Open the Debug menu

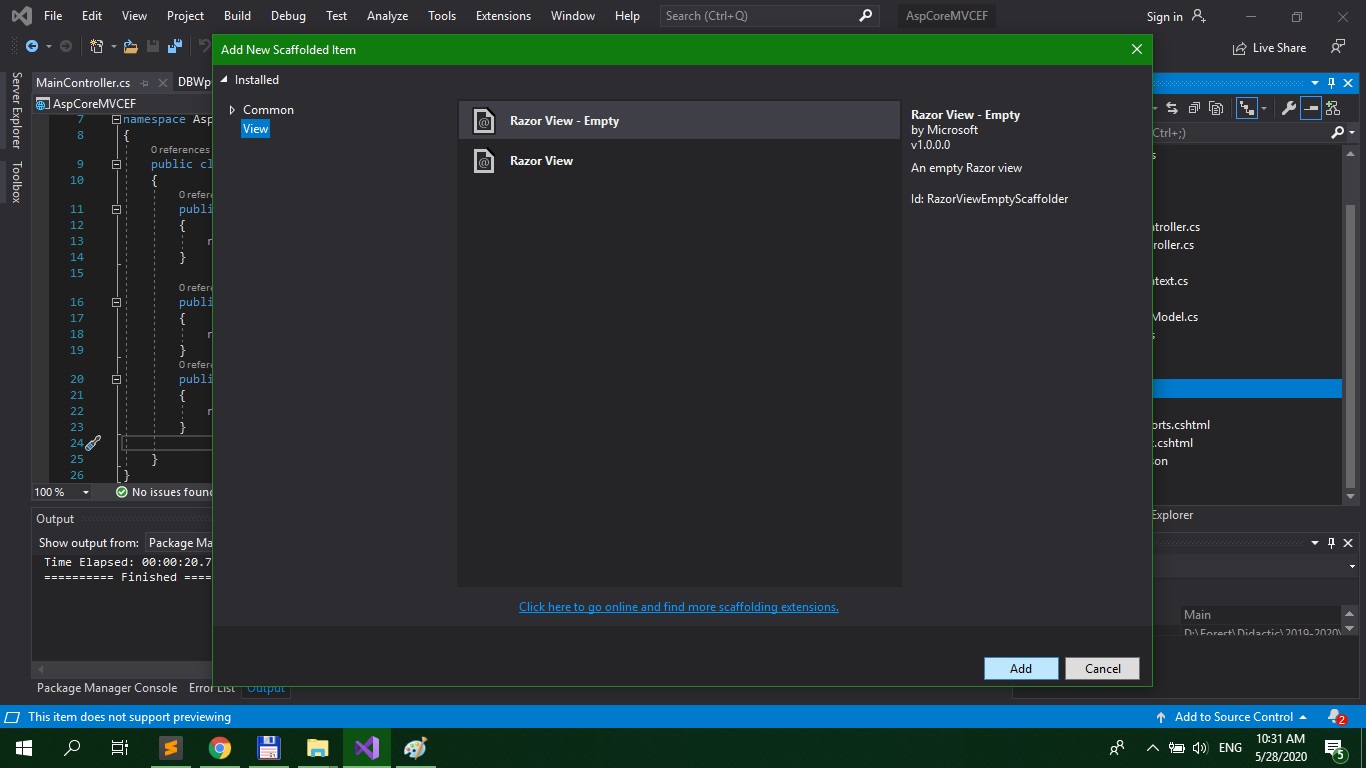tap(288, 16)
